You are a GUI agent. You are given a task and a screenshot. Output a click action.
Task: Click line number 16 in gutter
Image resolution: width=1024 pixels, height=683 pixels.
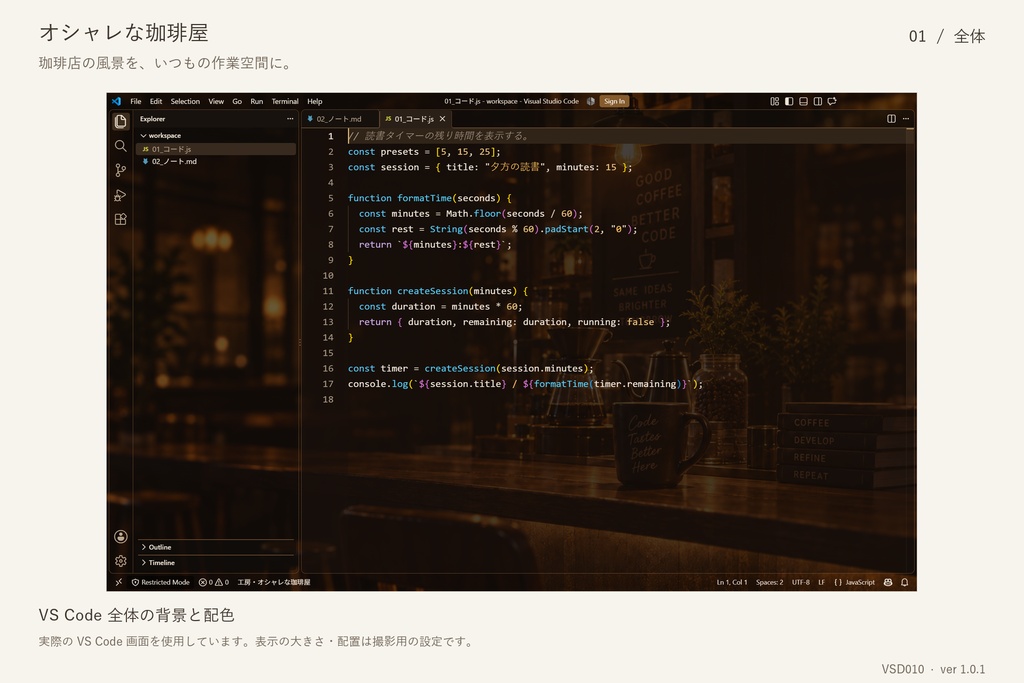point(328,368)
